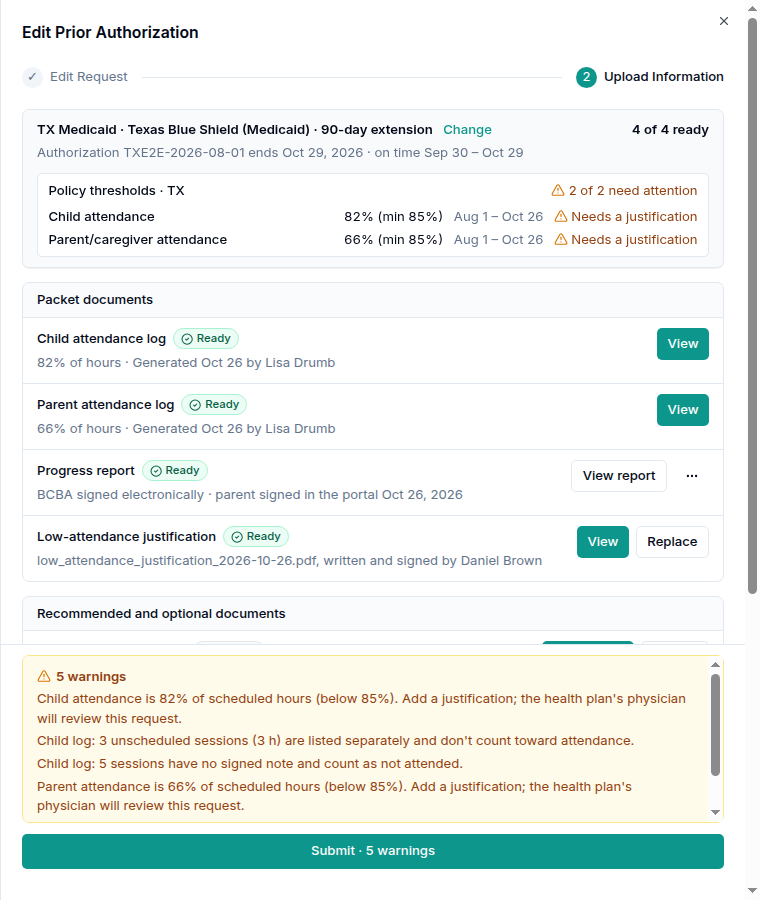The height and width of the screenshot is (900, 760).
Task: Click the Ready badge on Low-attendance justification
Action: tap(256, 537)
